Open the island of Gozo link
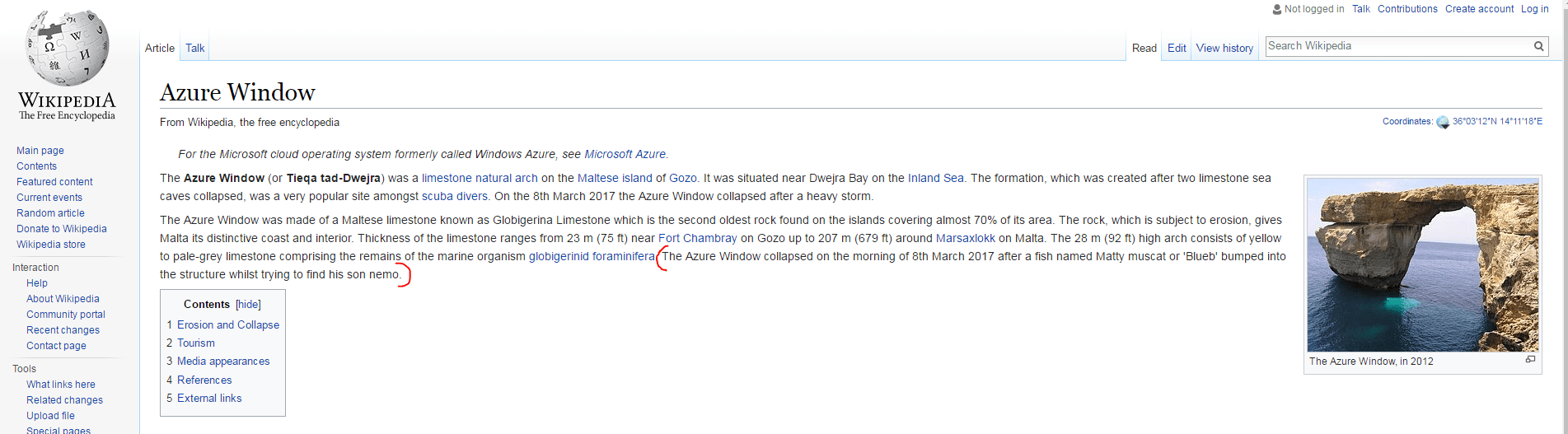Viewport: 1568px width, 434px height. (x=659, y=178)
